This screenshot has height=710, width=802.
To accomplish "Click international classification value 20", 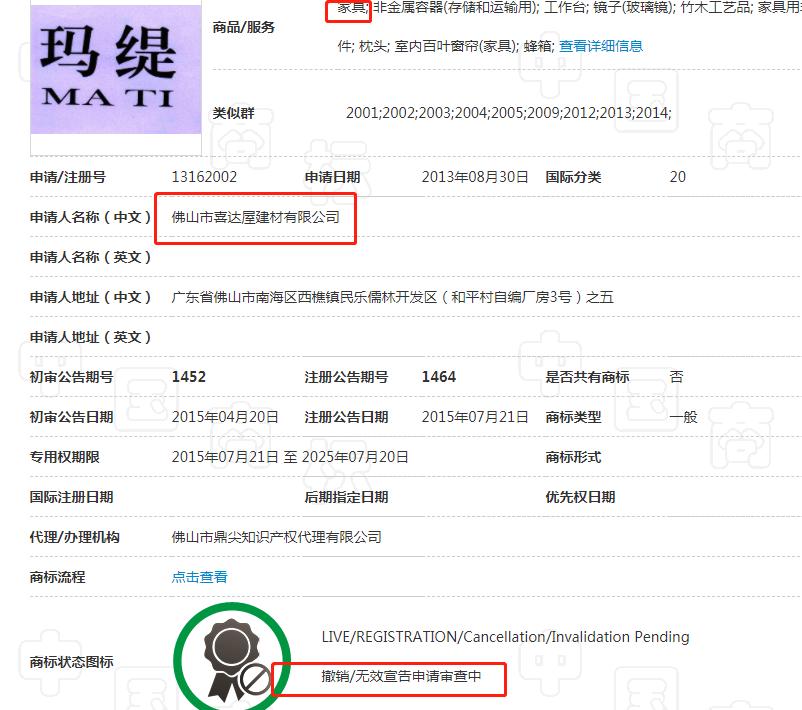I will pos(677,176).
